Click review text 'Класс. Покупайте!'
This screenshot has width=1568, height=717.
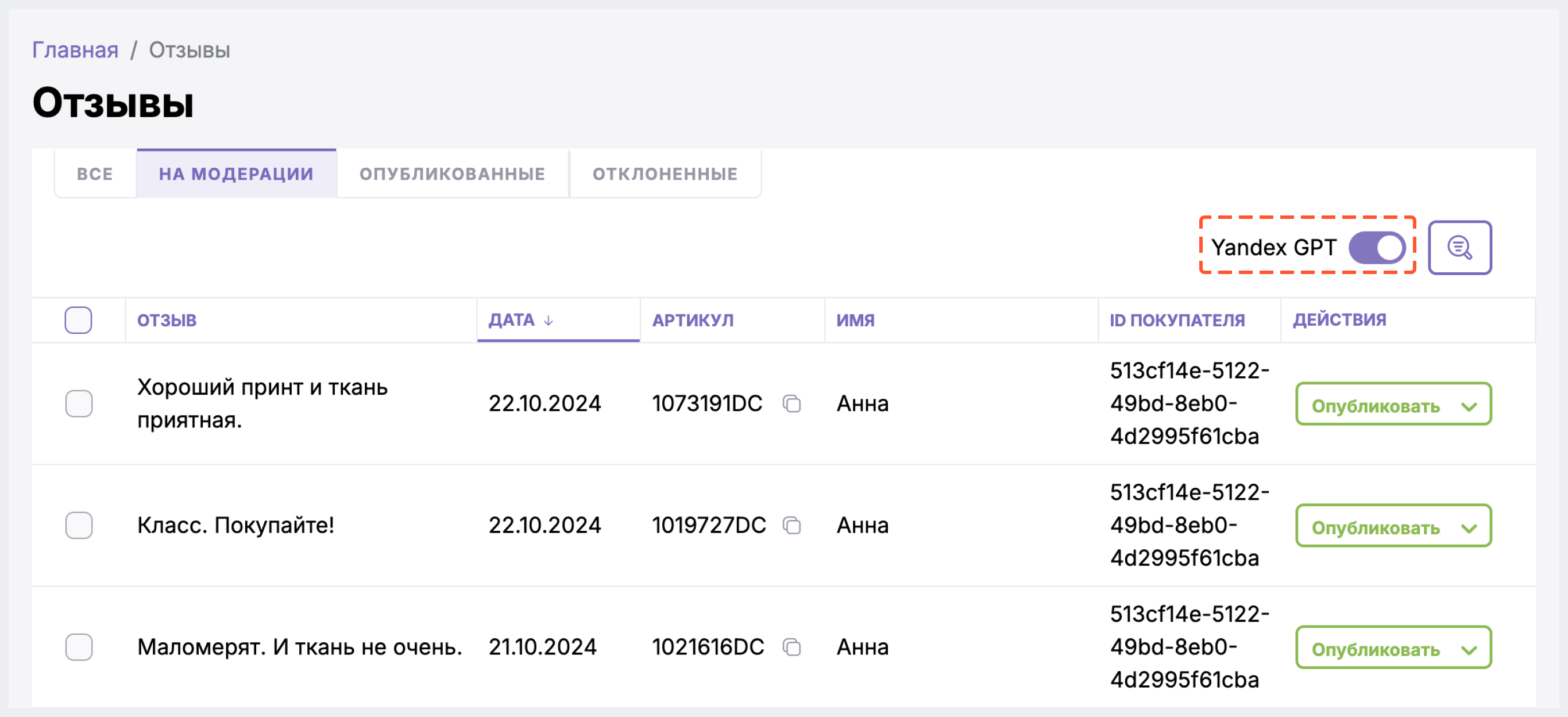(235, 525)
